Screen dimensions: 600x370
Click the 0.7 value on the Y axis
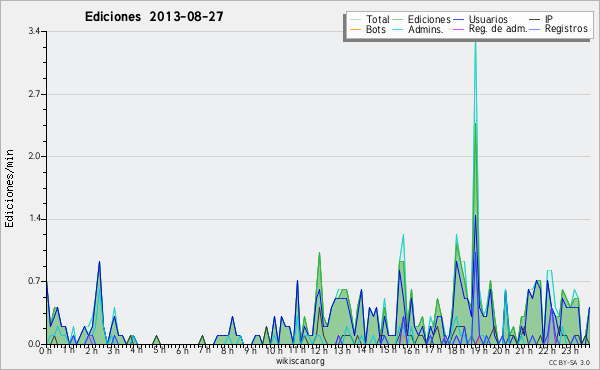click(x=34, y=281)
